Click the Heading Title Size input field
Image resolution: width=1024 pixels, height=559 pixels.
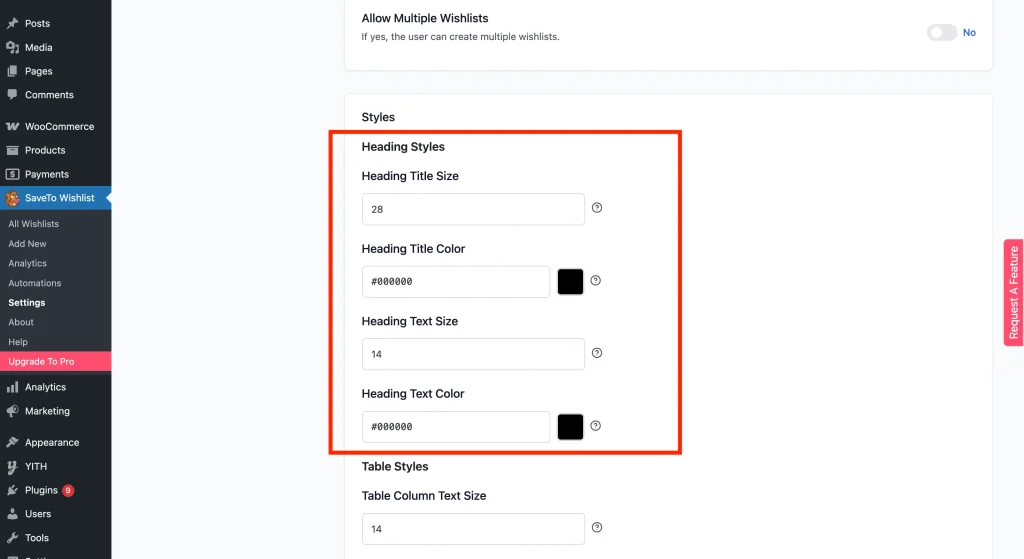click(473, 209)
